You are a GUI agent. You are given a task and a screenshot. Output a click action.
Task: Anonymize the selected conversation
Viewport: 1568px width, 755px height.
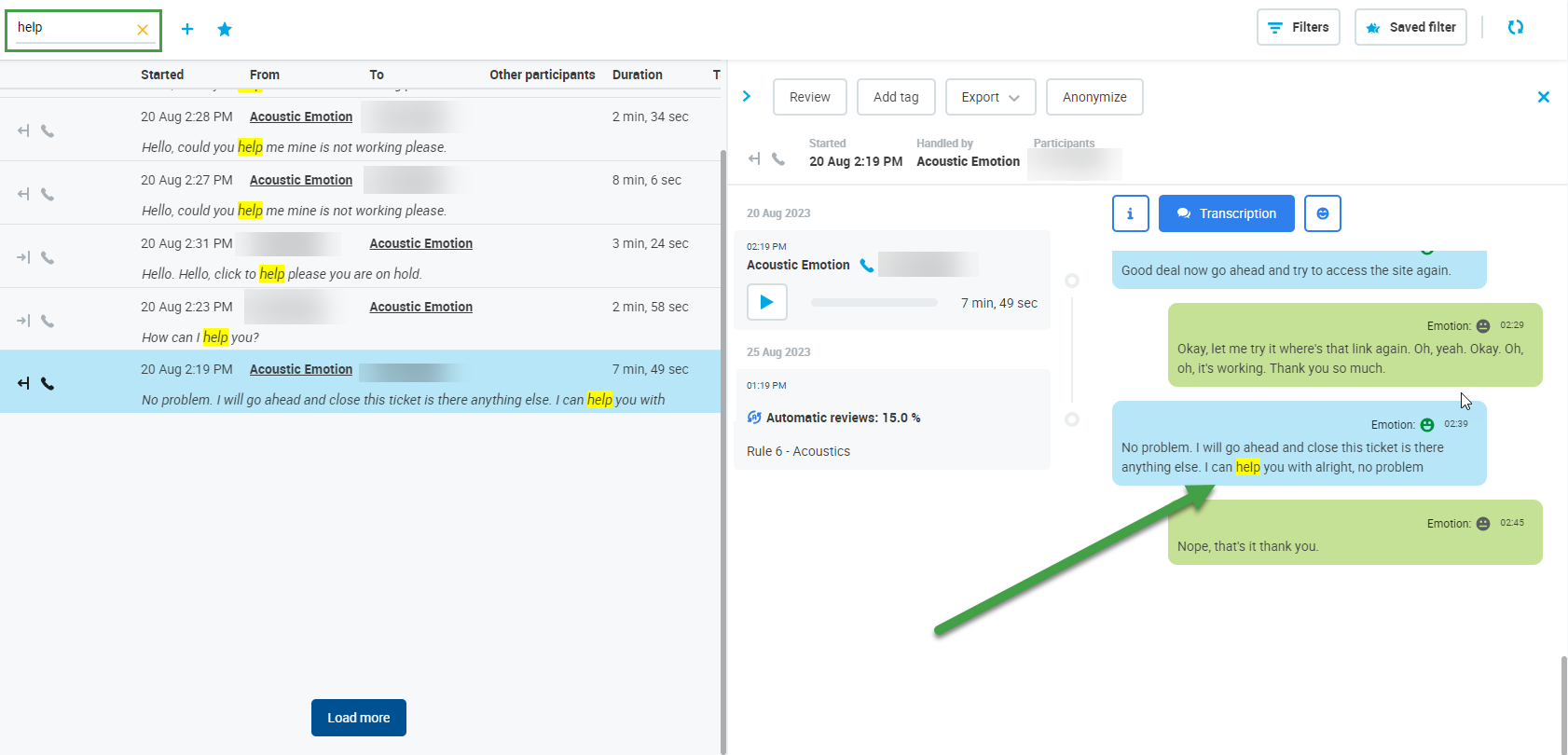pos(1093,97)
